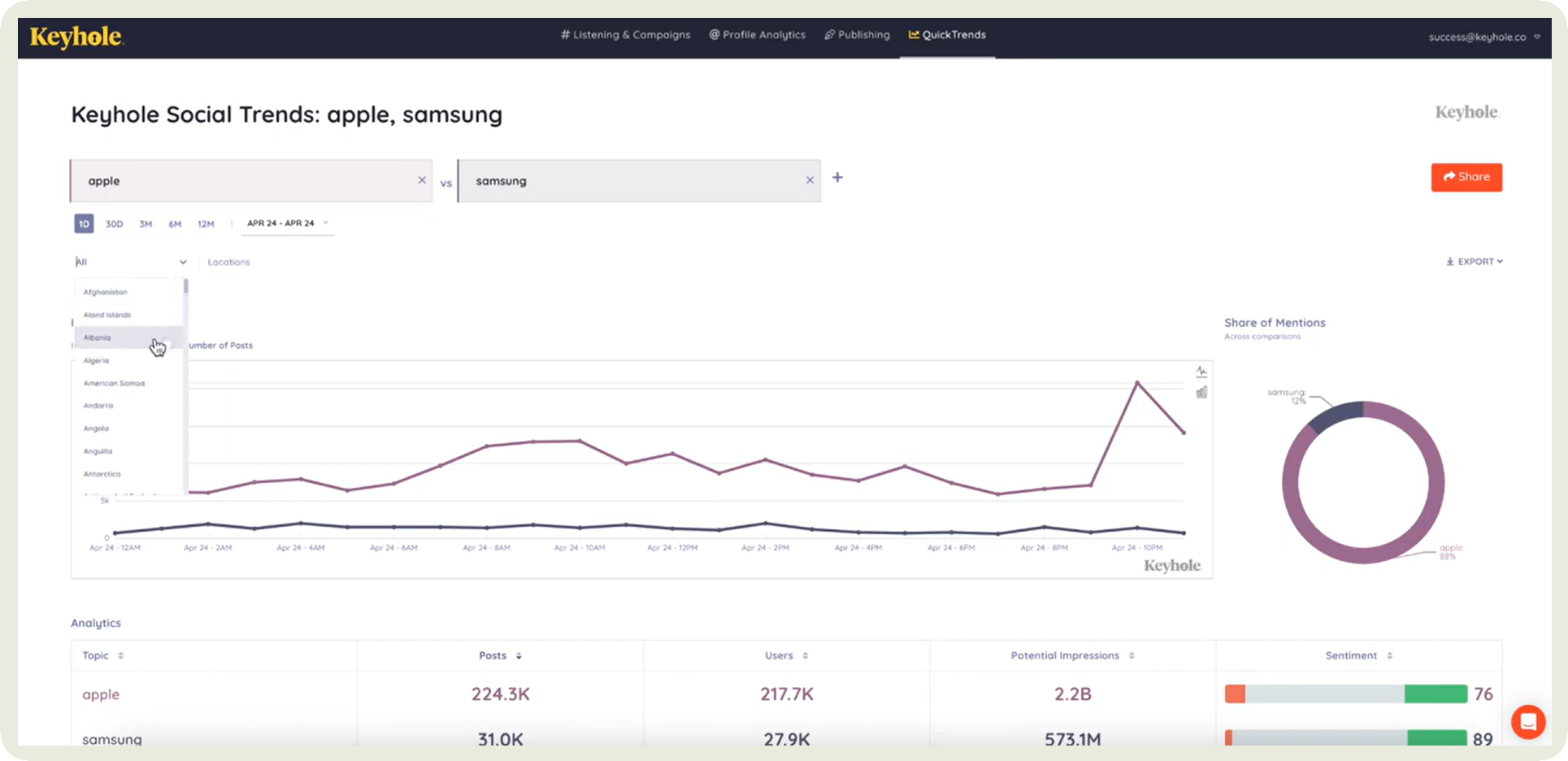
Task: Open the APR 24 date range dropdown
Action: tap(288, 223)
